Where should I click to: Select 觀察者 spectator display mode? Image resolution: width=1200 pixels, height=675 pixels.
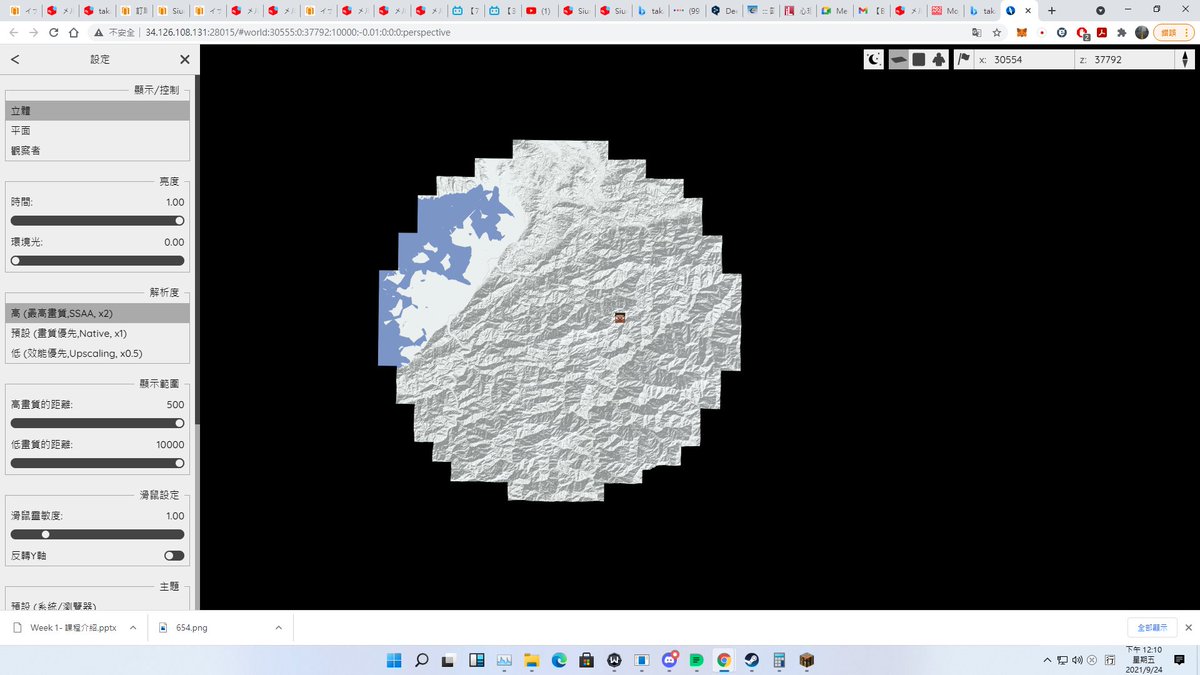[97, 151]
